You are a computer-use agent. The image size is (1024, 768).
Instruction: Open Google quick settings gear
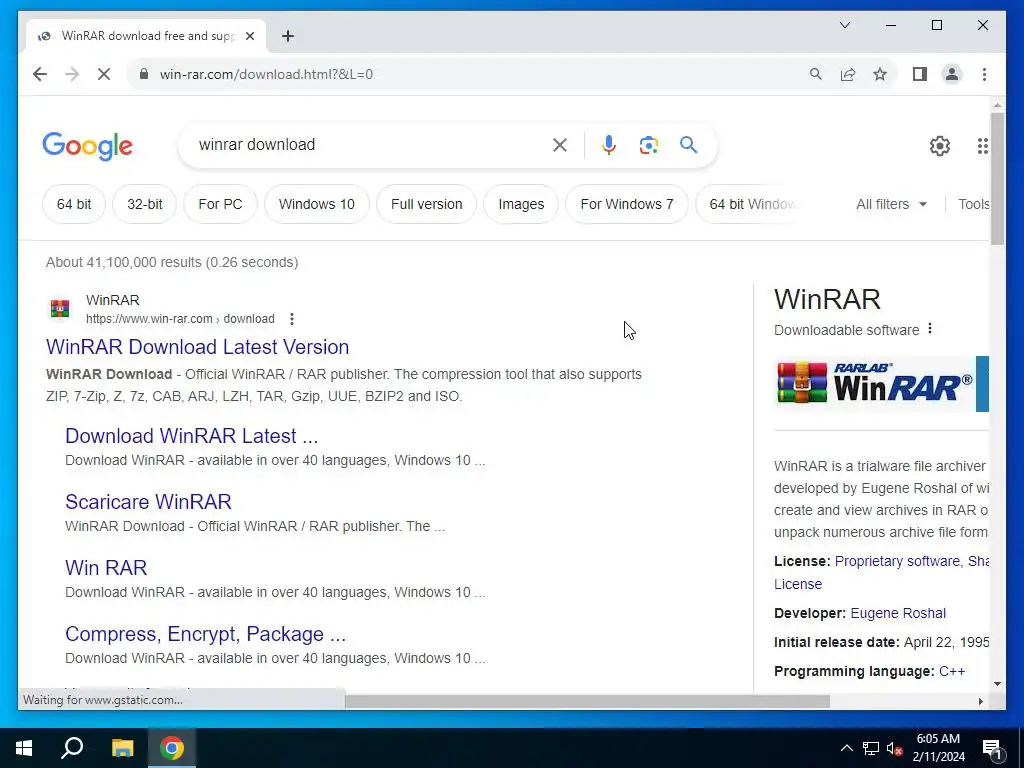(x=939, y=146)
